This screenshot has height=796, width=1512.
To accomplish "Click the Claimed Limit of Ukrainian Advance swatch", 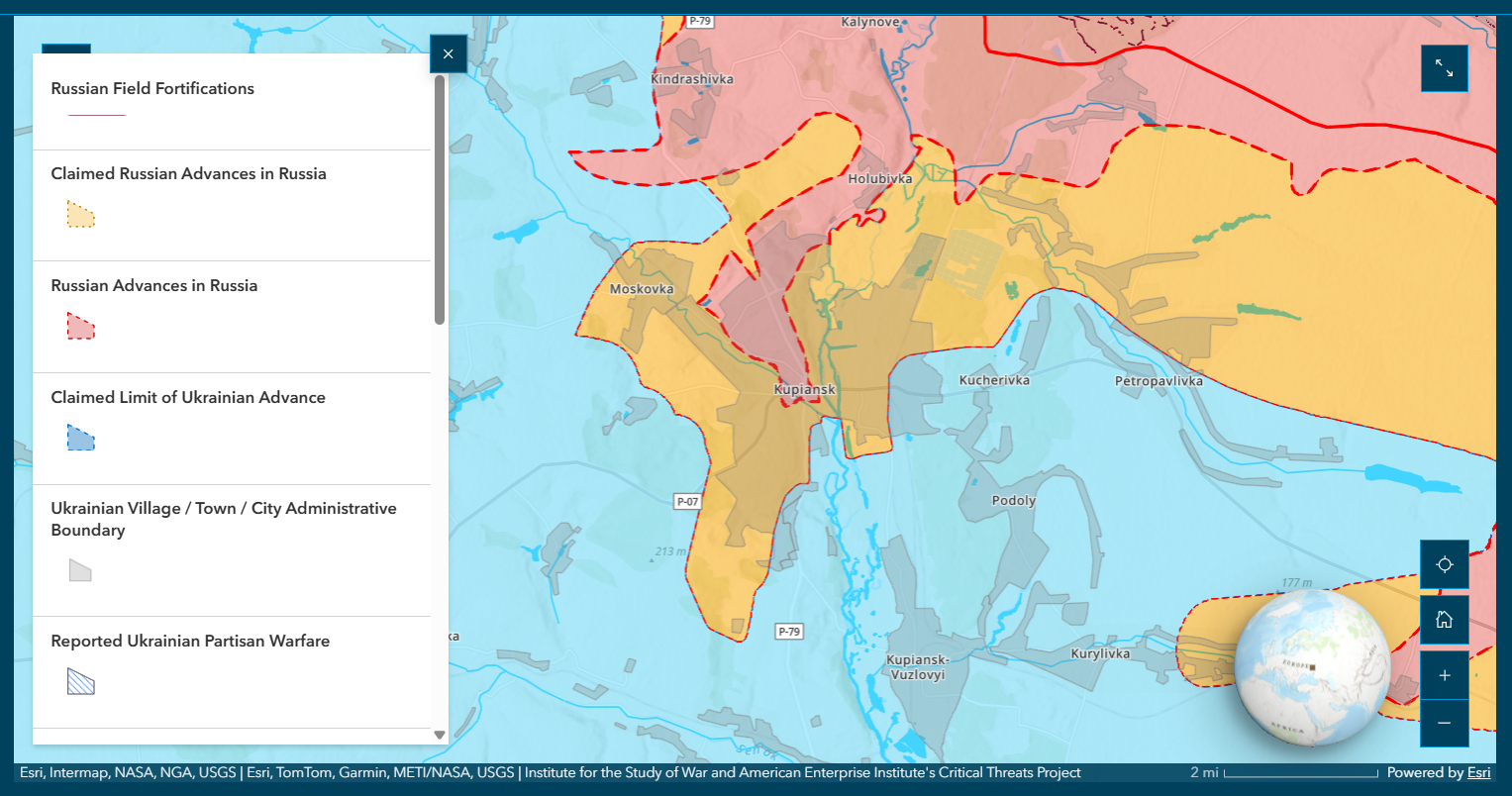I will 81,438.
